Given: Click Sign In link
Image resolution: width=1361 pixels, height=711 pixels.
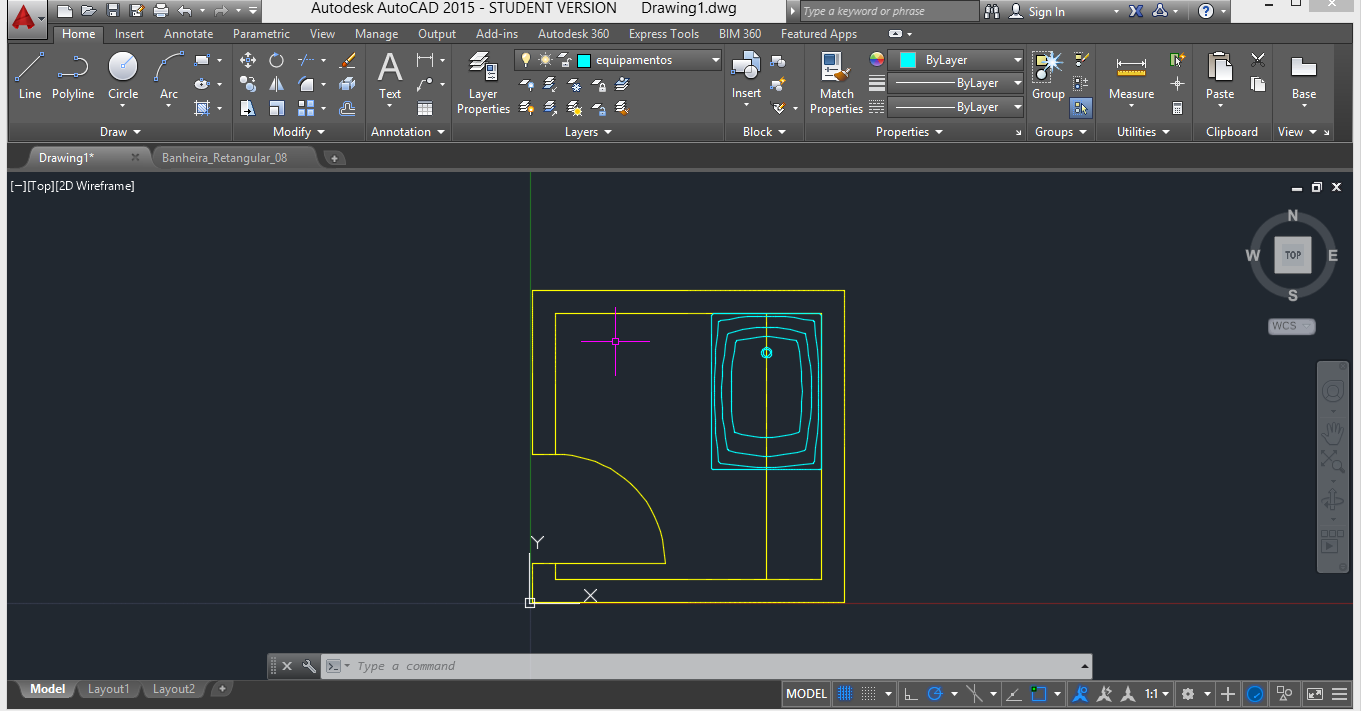Looking at the screenshot, I should [1047, 12].
